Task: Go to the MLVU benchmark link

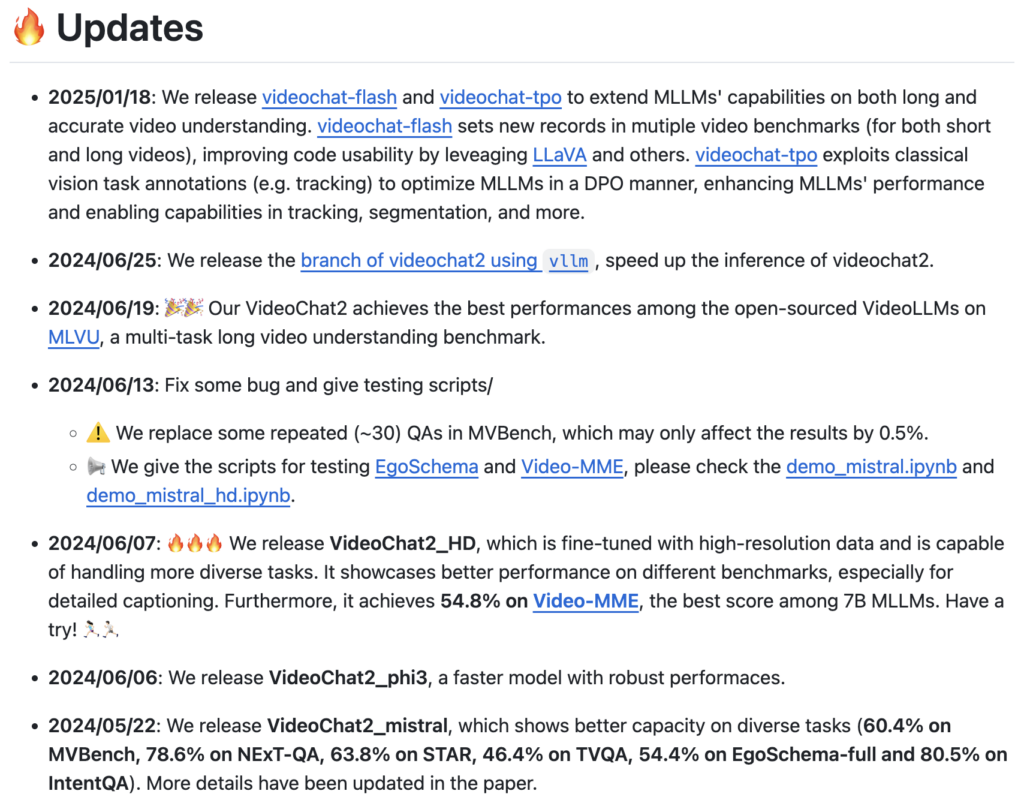Action: (74, 337)
